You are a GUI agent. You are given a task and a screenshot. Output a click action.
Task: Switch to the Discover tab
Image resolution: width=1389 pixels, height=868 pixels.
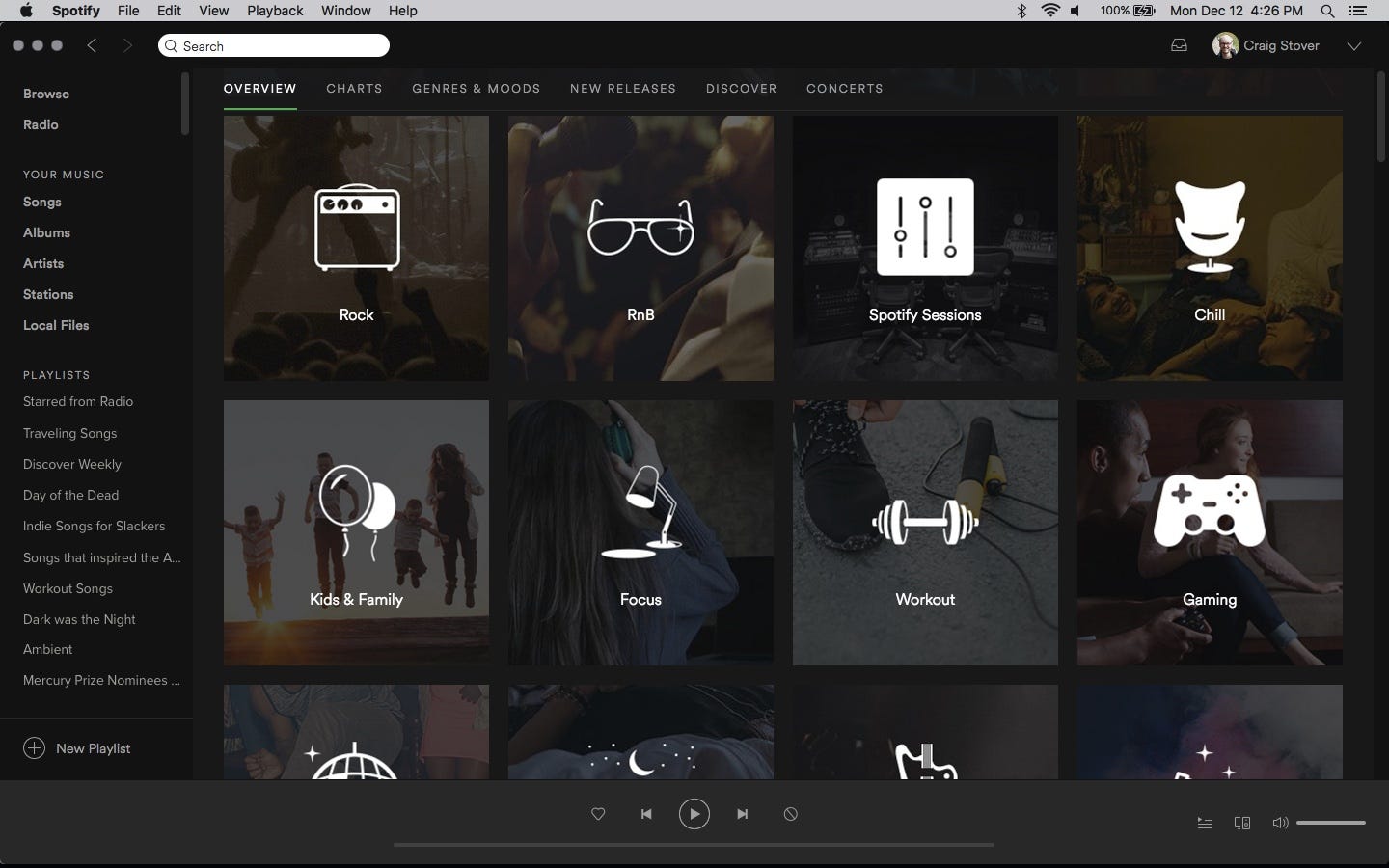click(x=741, y=88)
